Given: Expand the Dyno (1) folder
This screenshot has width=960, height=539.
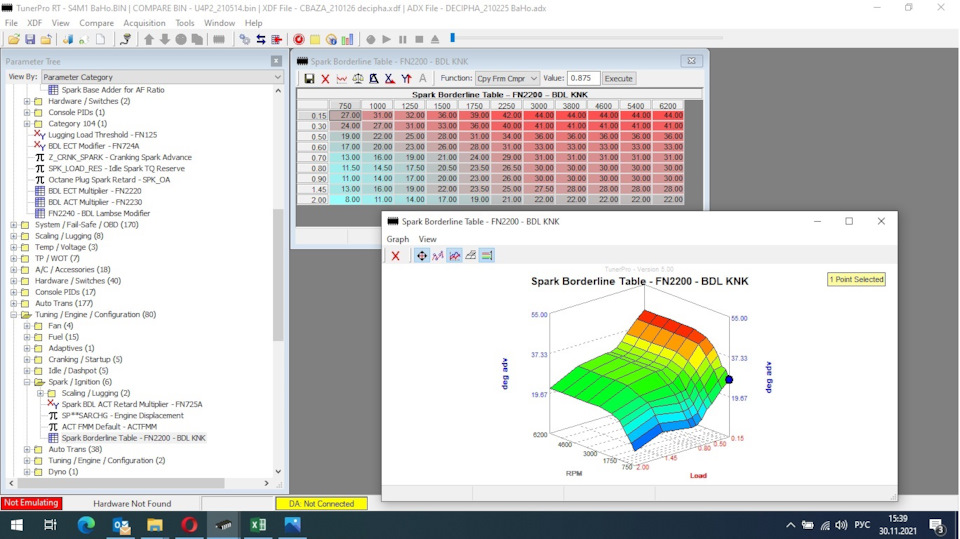Looking at the screenshot, I should click(27, 472).
